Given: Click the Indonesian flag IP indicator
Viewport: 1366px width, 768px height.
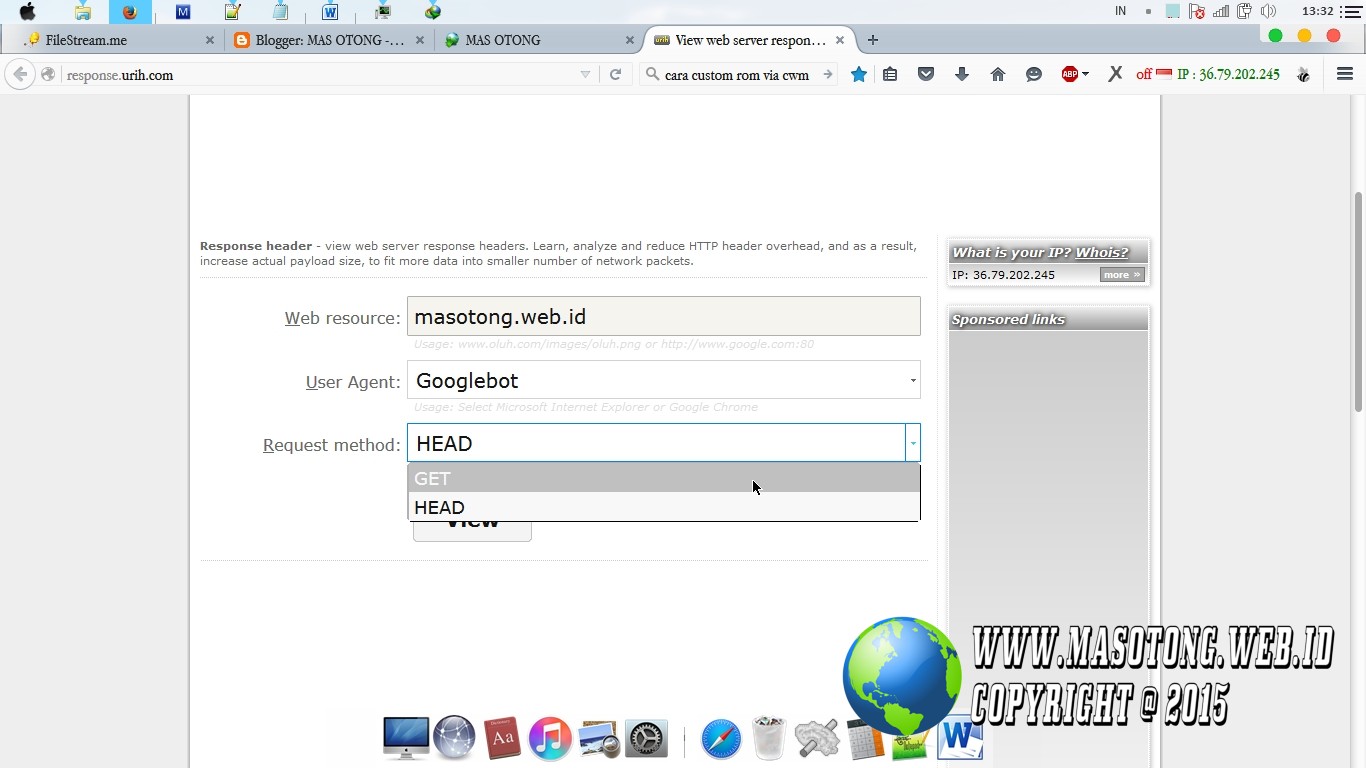Looking at the screenshot, I should 1164,74.
